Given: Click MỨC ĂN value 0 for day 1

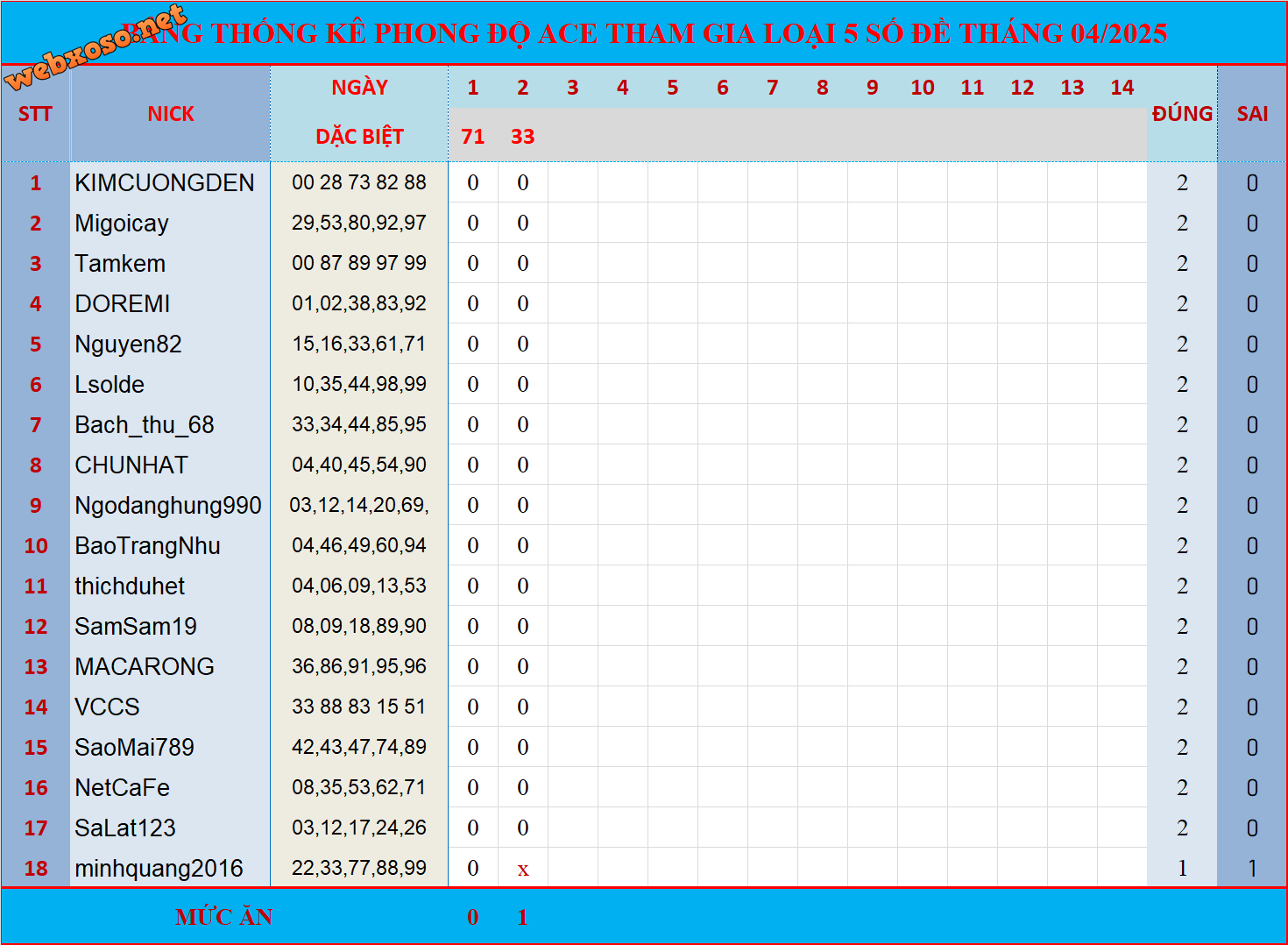Looking at the screenshot, I should click(x=473, y=917).
